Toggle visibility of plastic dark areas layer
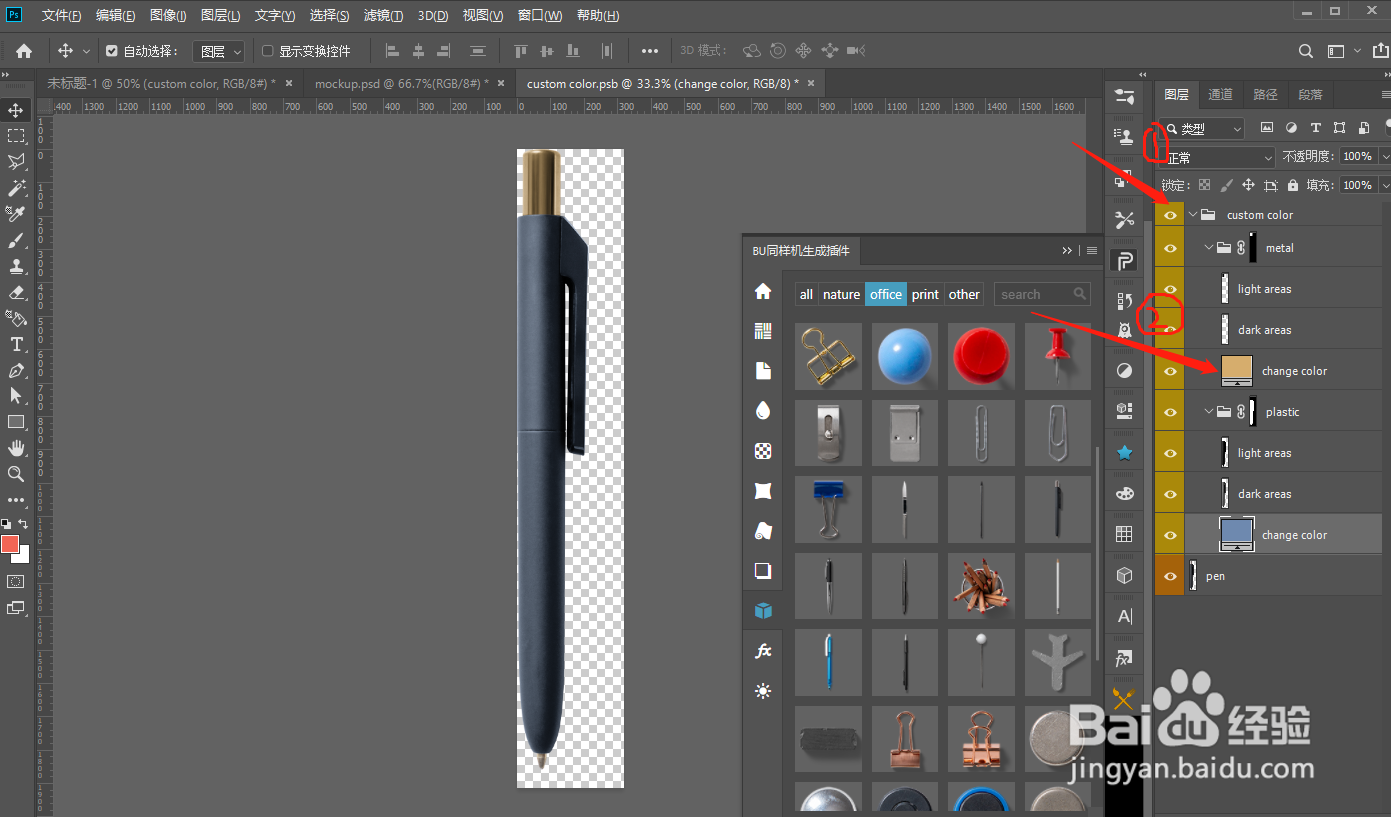Image resolution: width=1391 pixels, height=817 pixels. 1169,494
